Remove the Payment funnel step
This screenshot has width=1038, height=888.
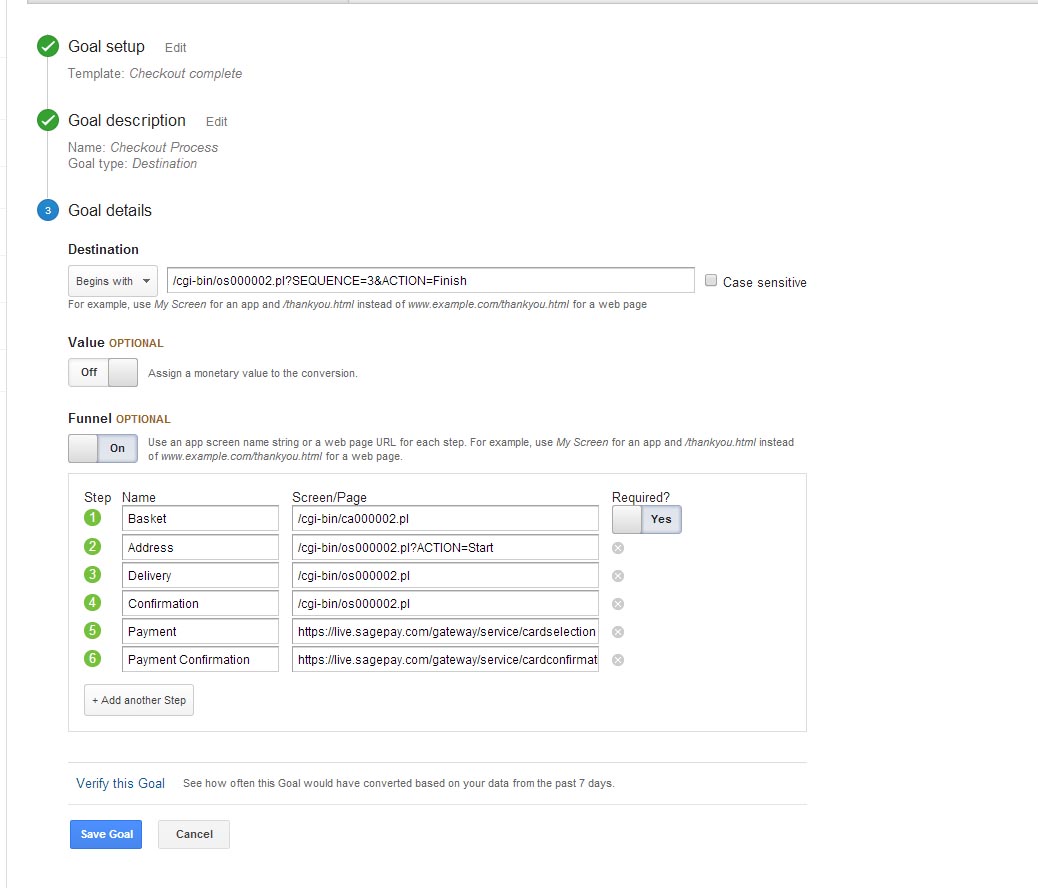618,632
